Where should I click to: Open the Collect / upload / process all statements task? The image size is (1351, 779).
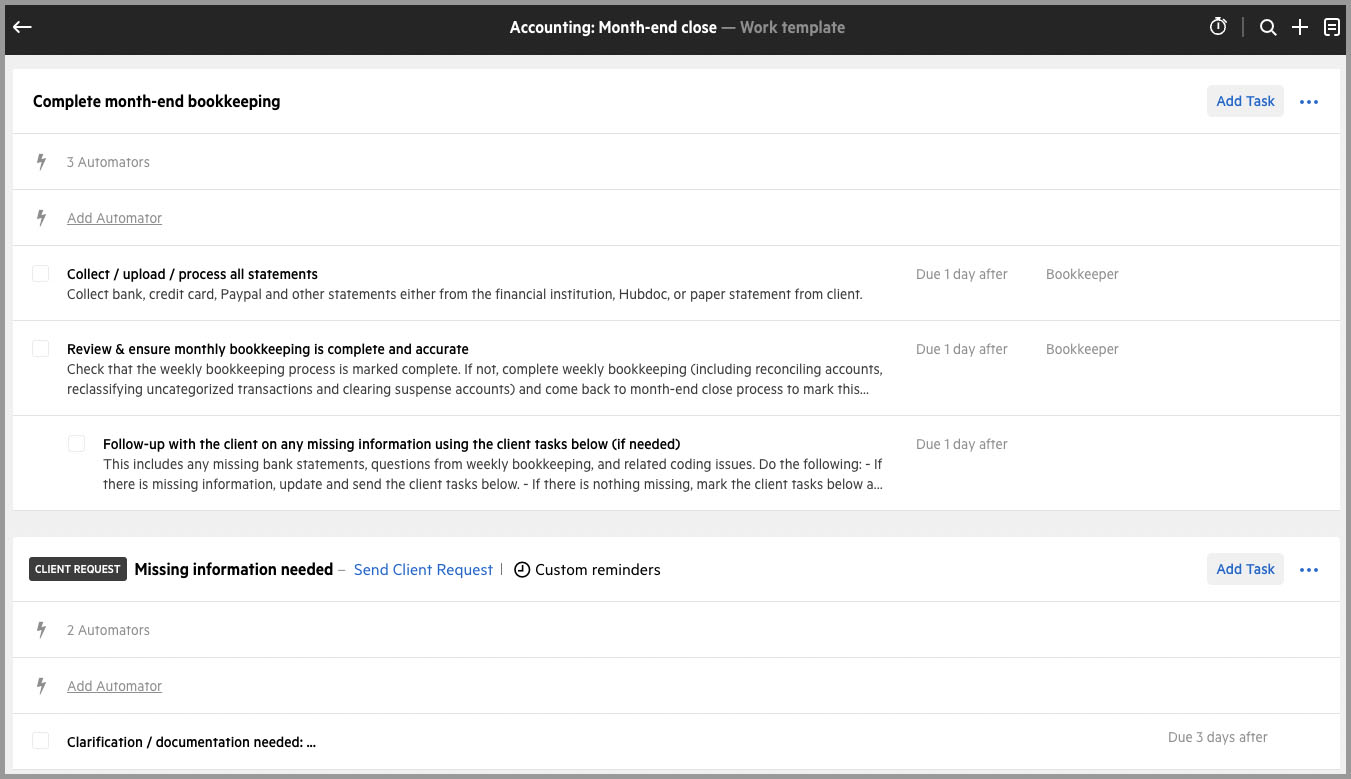coord(192,274)
